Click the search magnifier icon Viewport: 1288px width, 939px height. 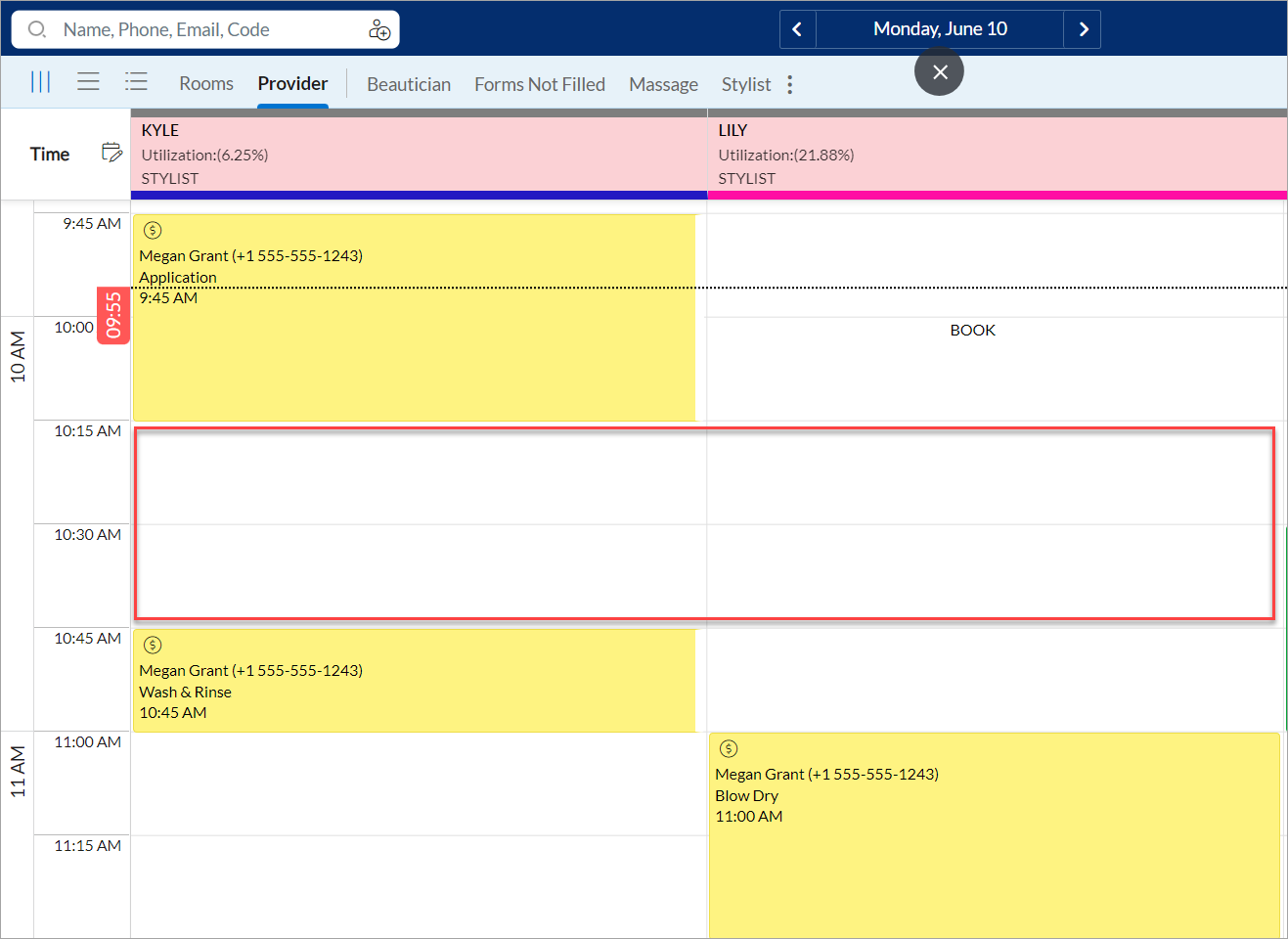coord(37,29)
